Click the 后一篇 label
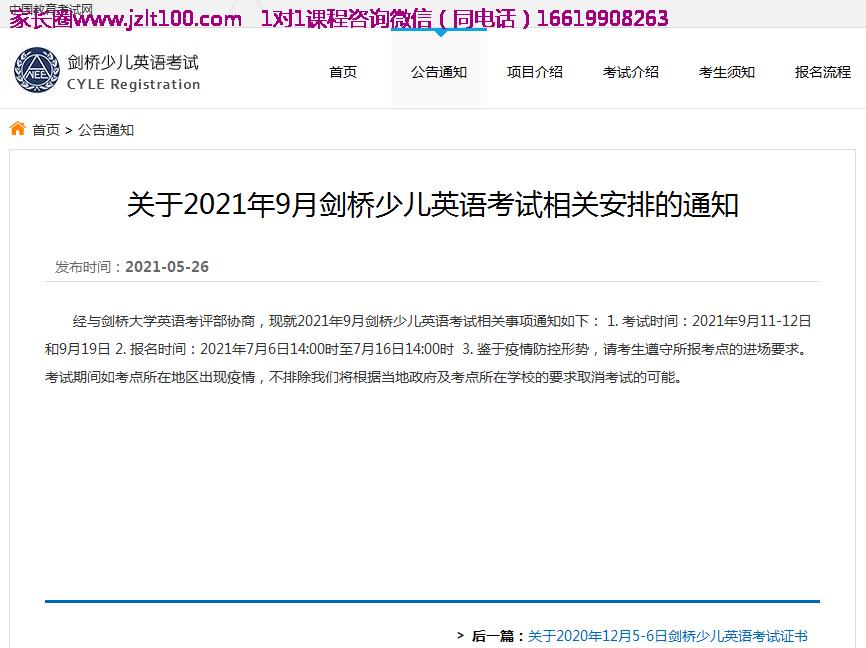 [x=492, y=636]
